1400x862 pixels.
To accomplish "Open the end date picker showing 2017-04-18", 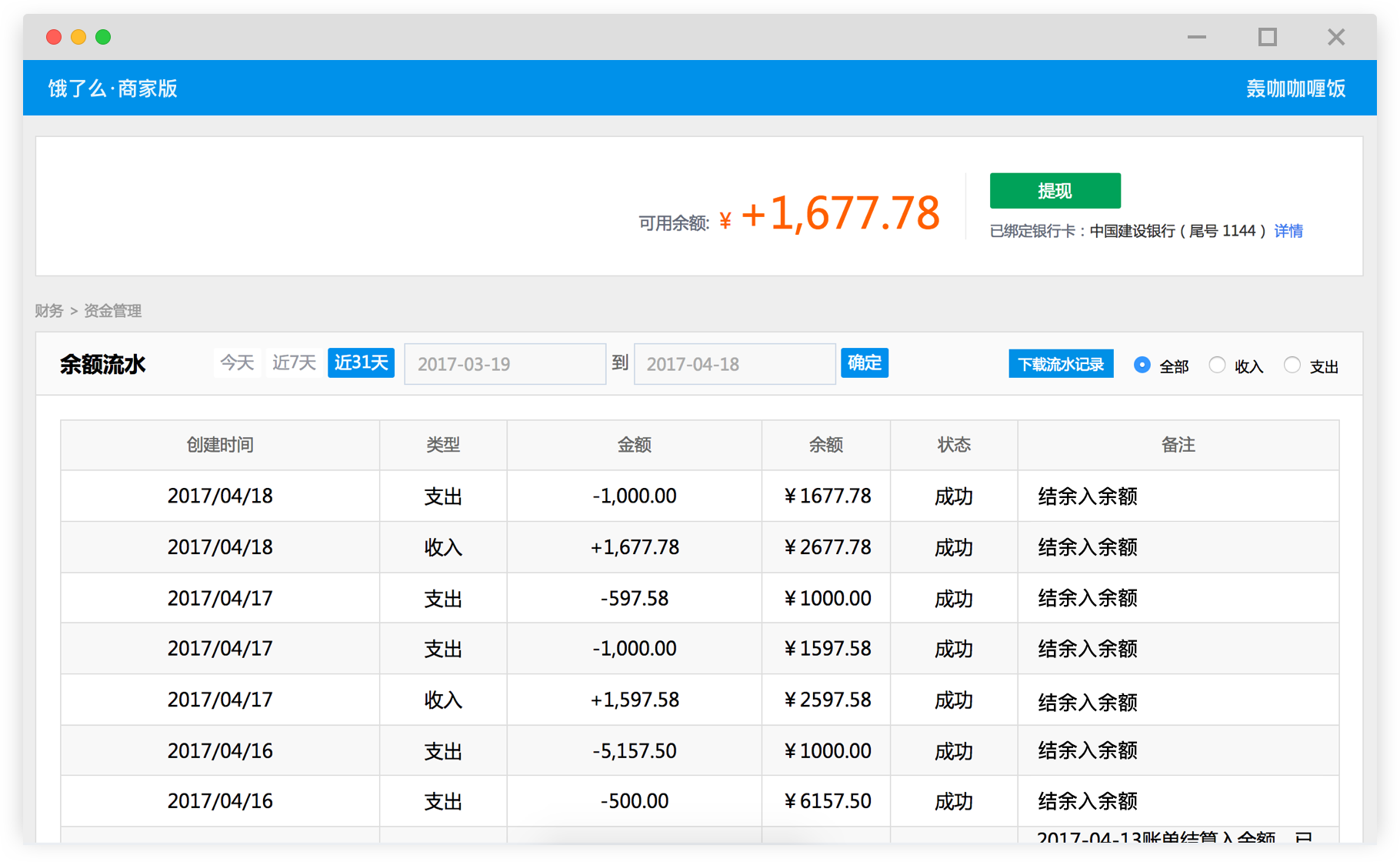I will point(734,363).
